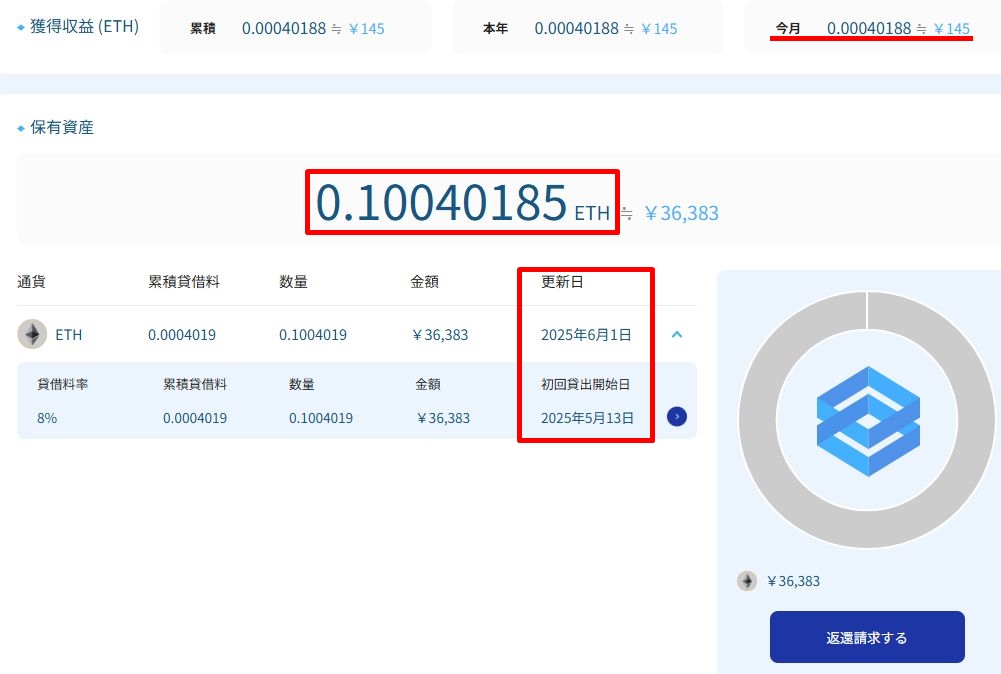Screen dimensions: 1001x674
Task: Click 0.1004019 quantity in the detail row
Action: (x=321, y=418)
